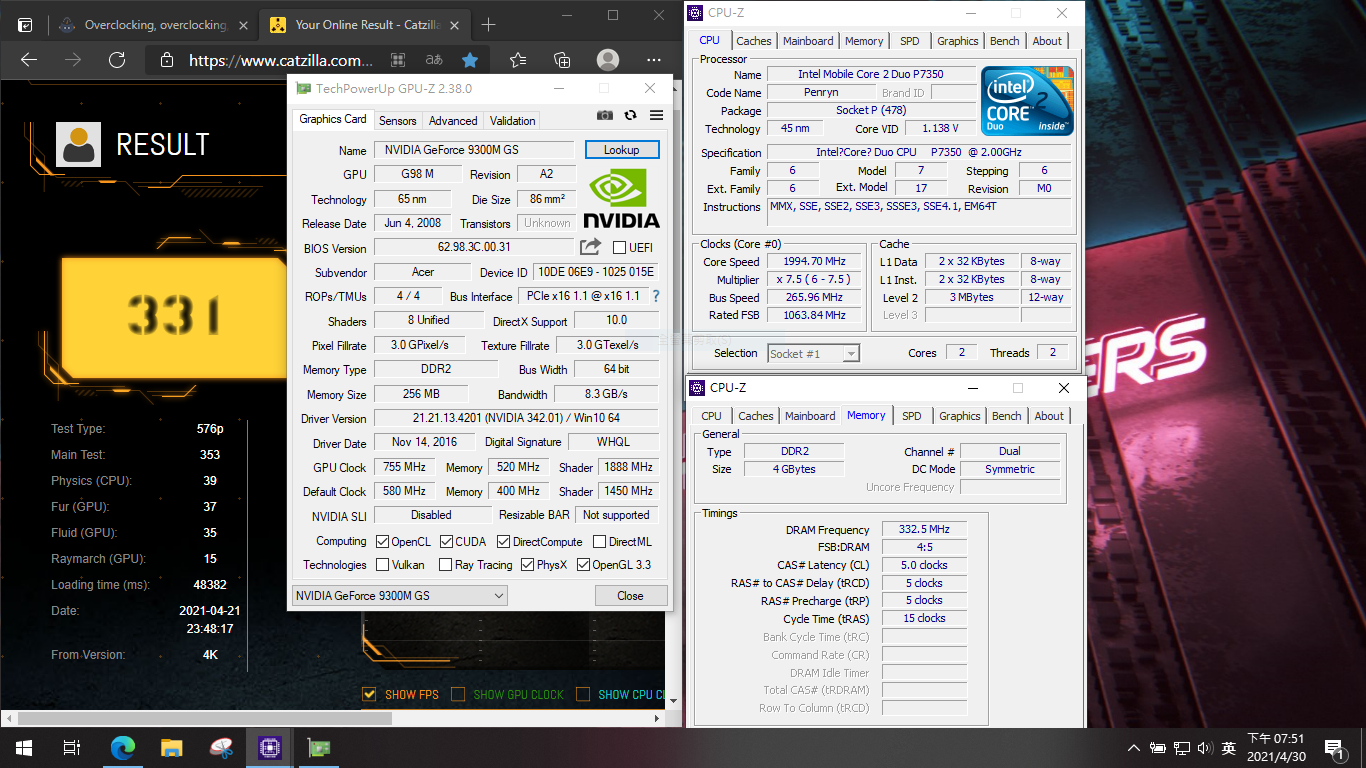1366x768 pixels.
Task: Open the Mainboard tab in top CPU-Z
Action: point(808,41)
